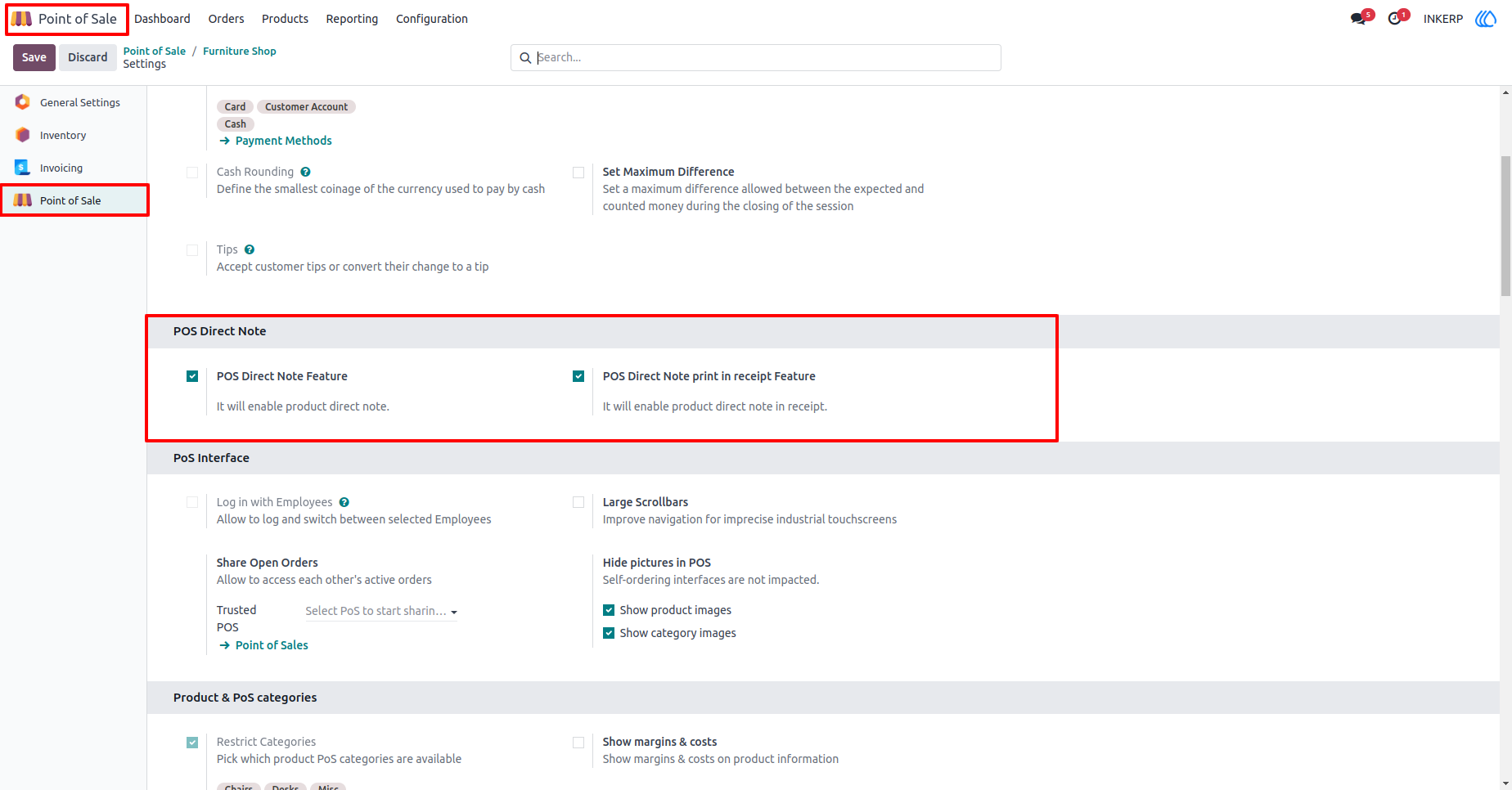This screenshot has height=790, width=1512.
Task: Enable the Cash Rounding checkbox
Action: (192, 173)
